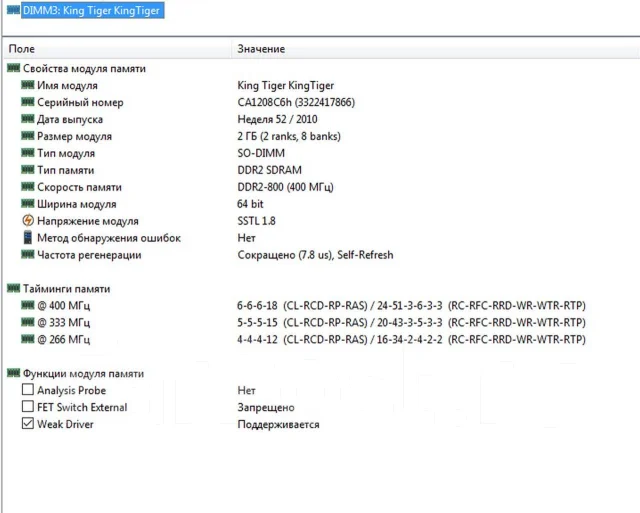Select the Тип модуля field label
This screenshot has height=513, width=640.
coord(66,153)
